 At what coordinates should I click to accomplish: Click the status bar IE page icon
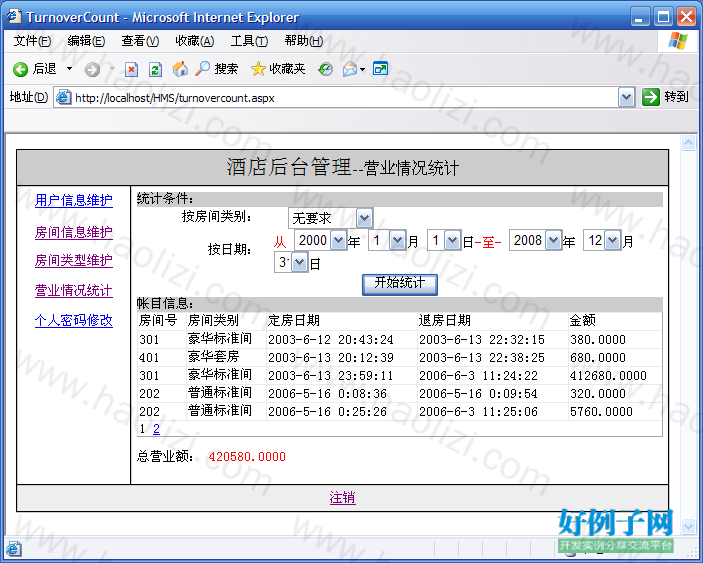coord(13,549)
